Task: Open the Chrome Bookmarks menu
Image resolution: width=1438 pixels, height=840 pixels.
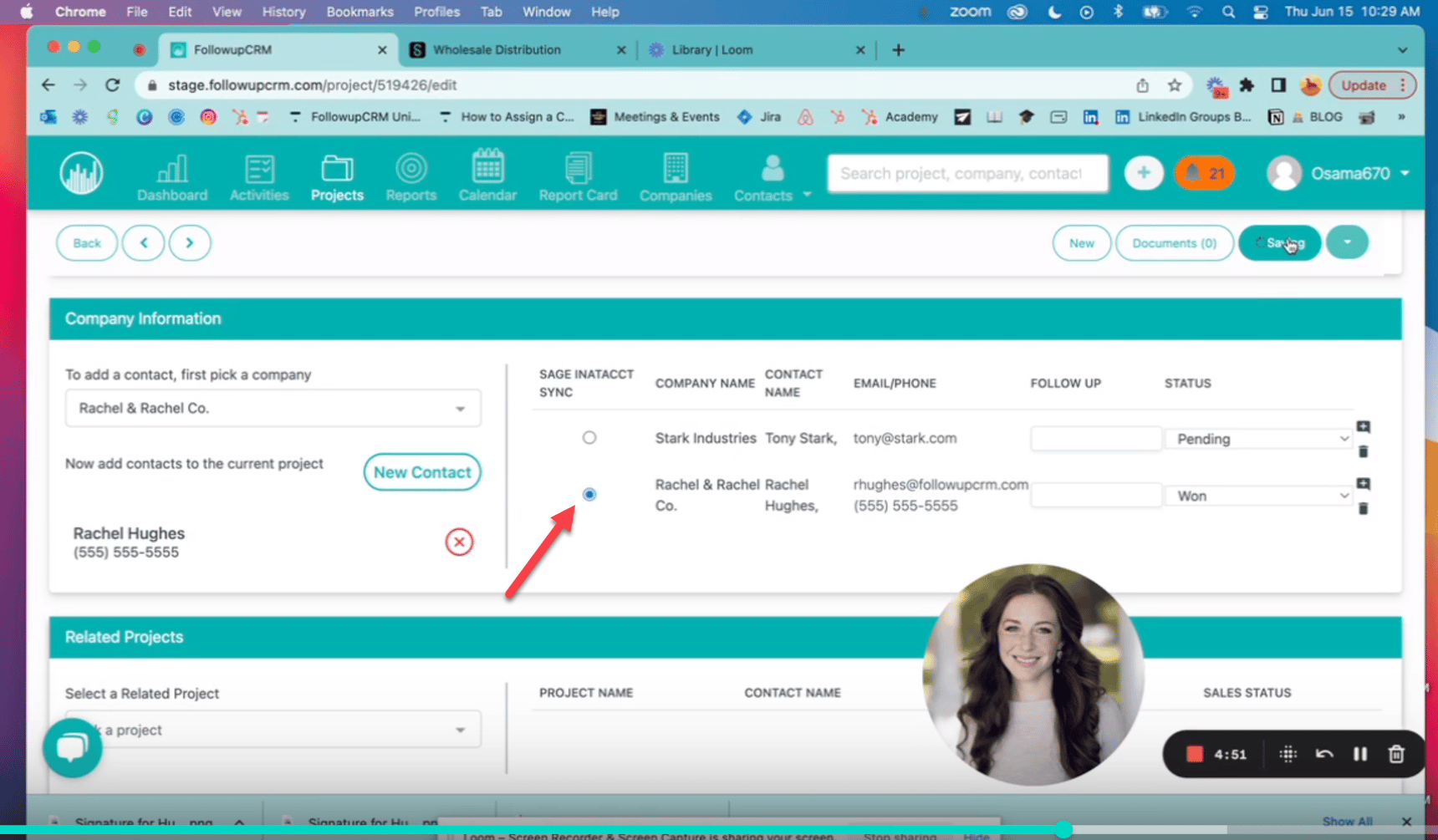Action: (x=359, y=12)
